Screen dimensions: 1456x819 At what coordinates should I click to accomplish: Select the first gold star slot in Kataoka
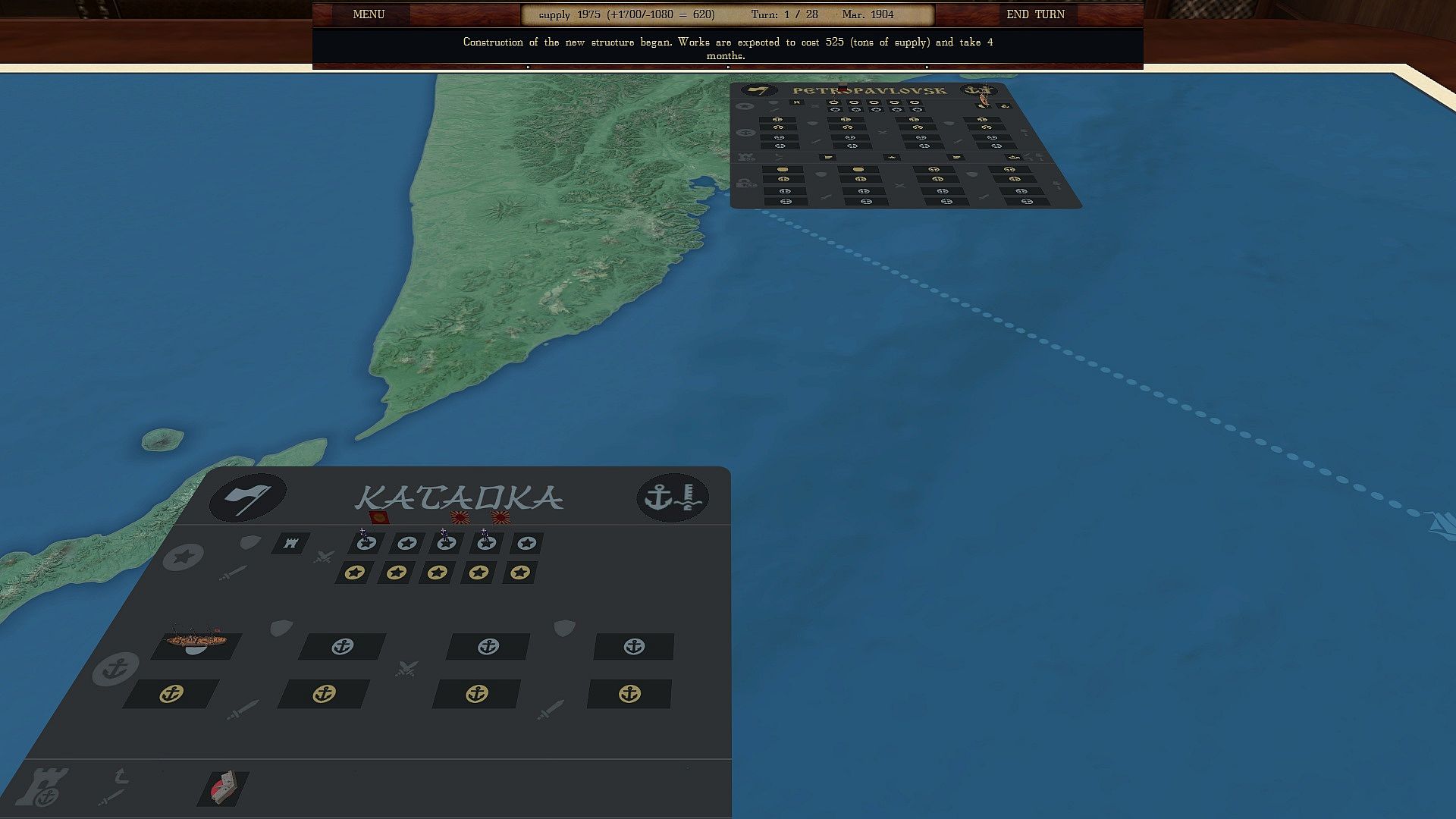pyautogui.click(x=354, y=573)
